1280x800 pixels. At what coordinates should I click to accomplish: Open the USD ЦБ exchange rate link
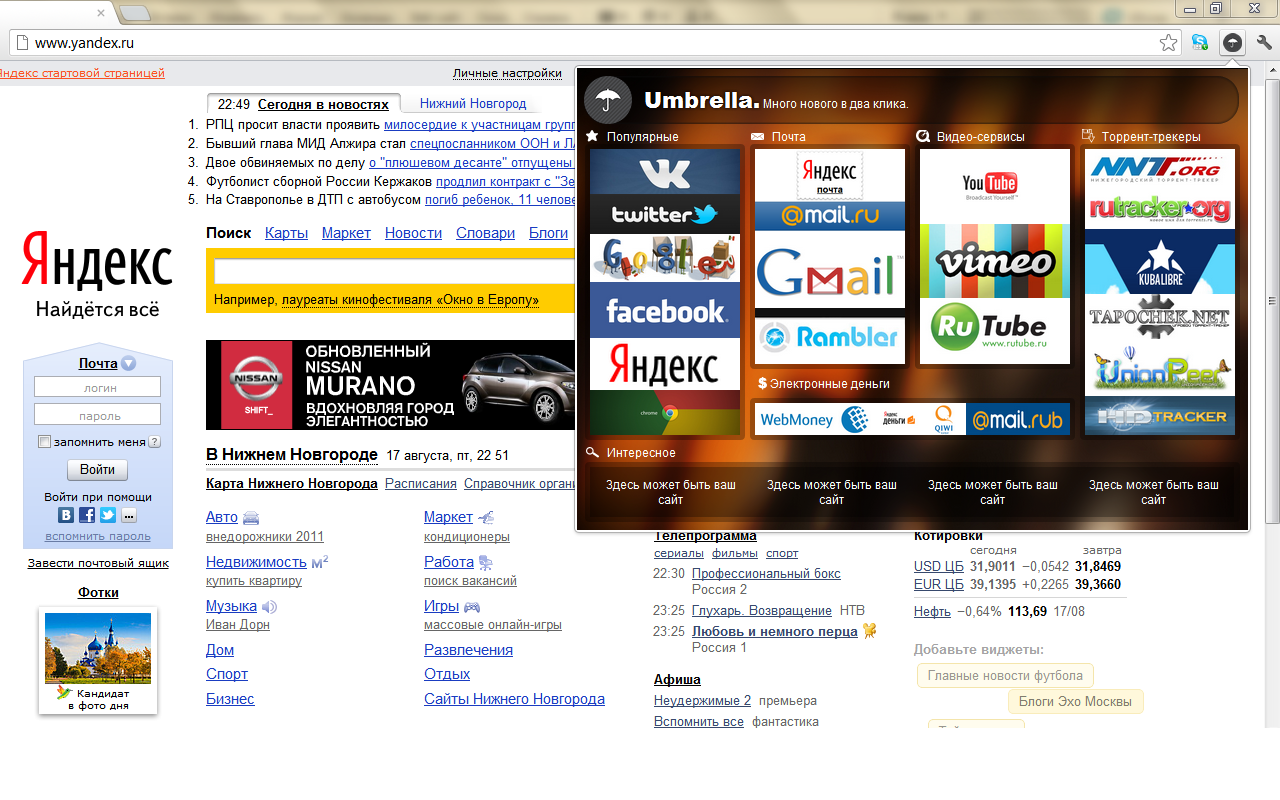(x=939, y=567)
